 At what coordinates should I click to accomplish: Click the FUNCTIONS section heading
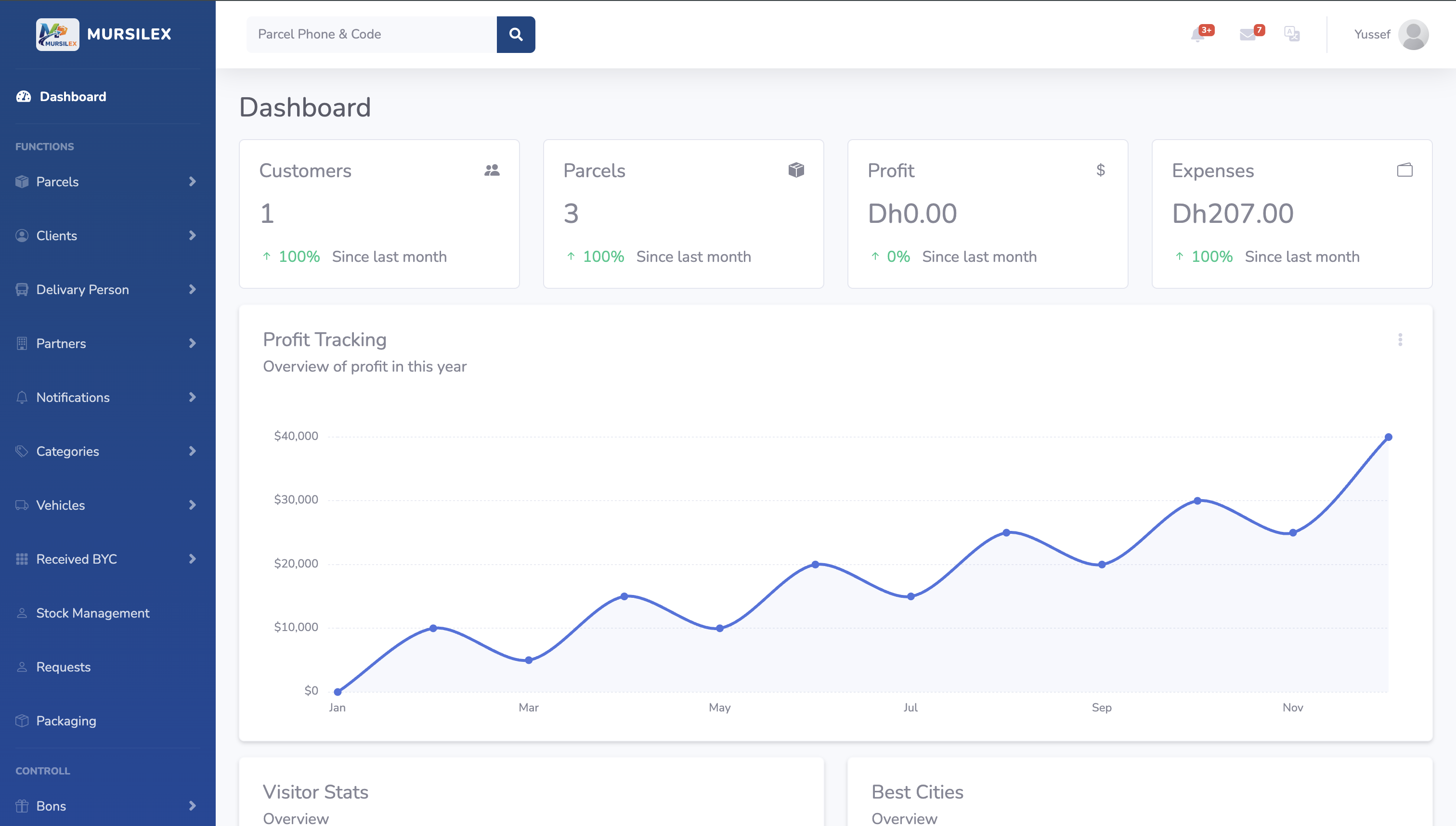pyautogui.click(x=45, y=146)
